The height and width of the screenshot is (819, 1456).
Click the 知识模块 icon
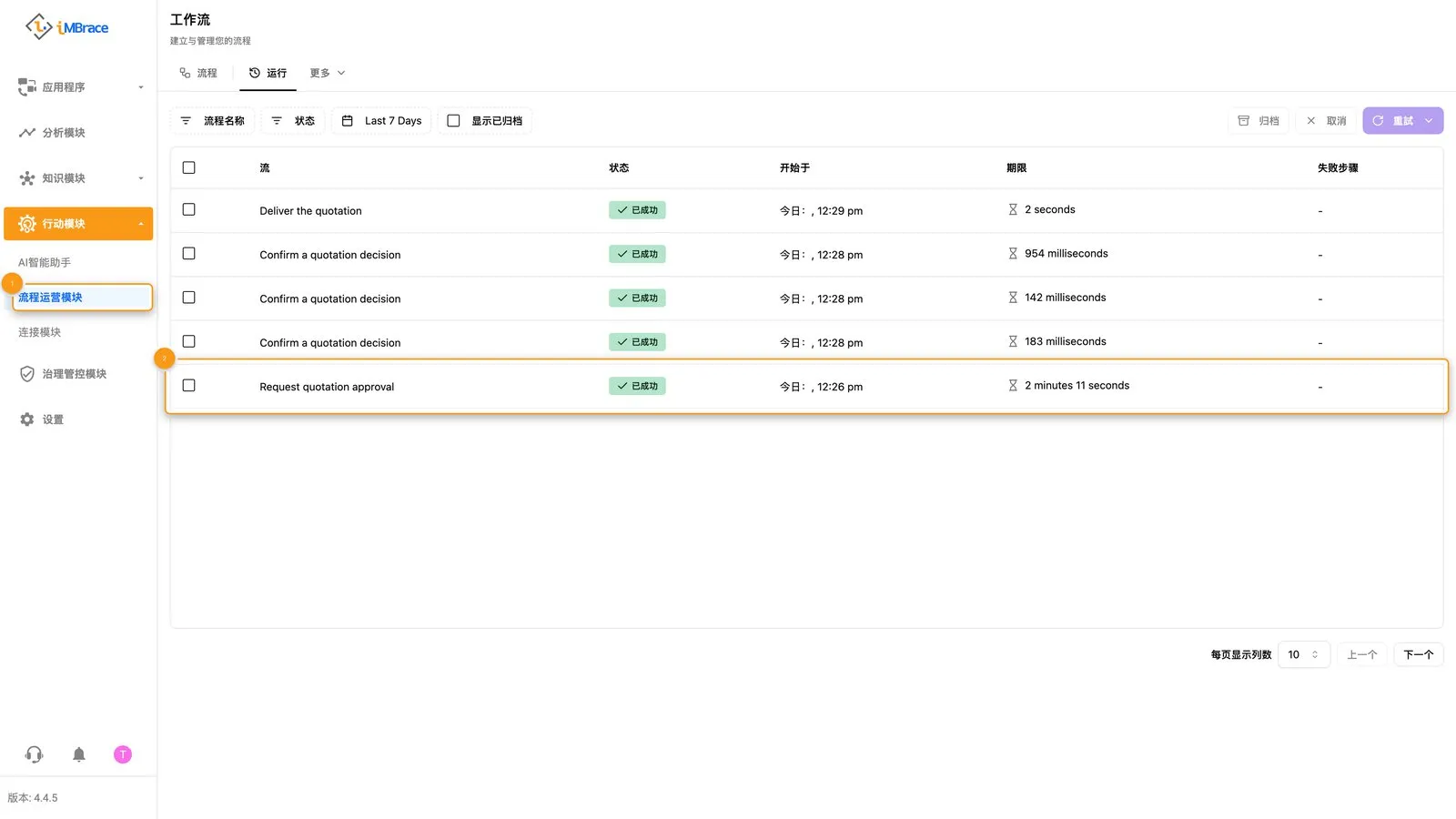click(27, 178)
